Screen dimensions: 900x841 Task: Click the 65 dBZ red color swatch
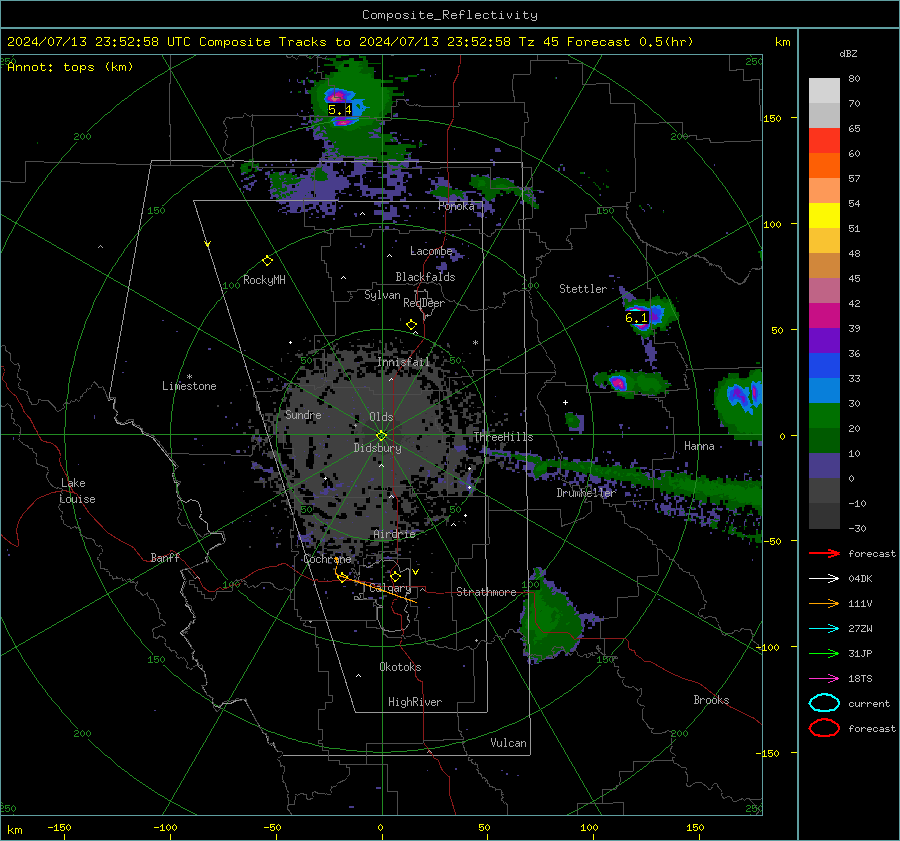[824, 140]
